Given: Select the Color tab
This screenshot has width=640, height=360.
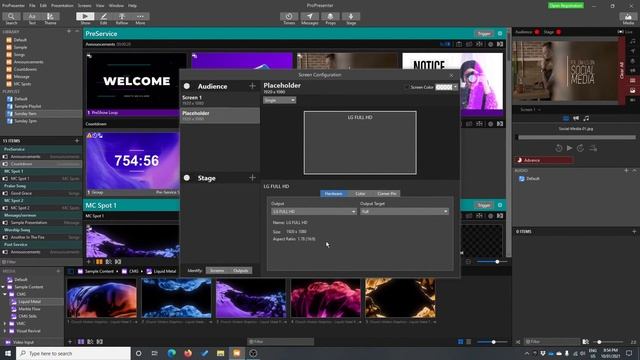Looking at the screenshot, I should pyautogui.click(x=360, y=193).
